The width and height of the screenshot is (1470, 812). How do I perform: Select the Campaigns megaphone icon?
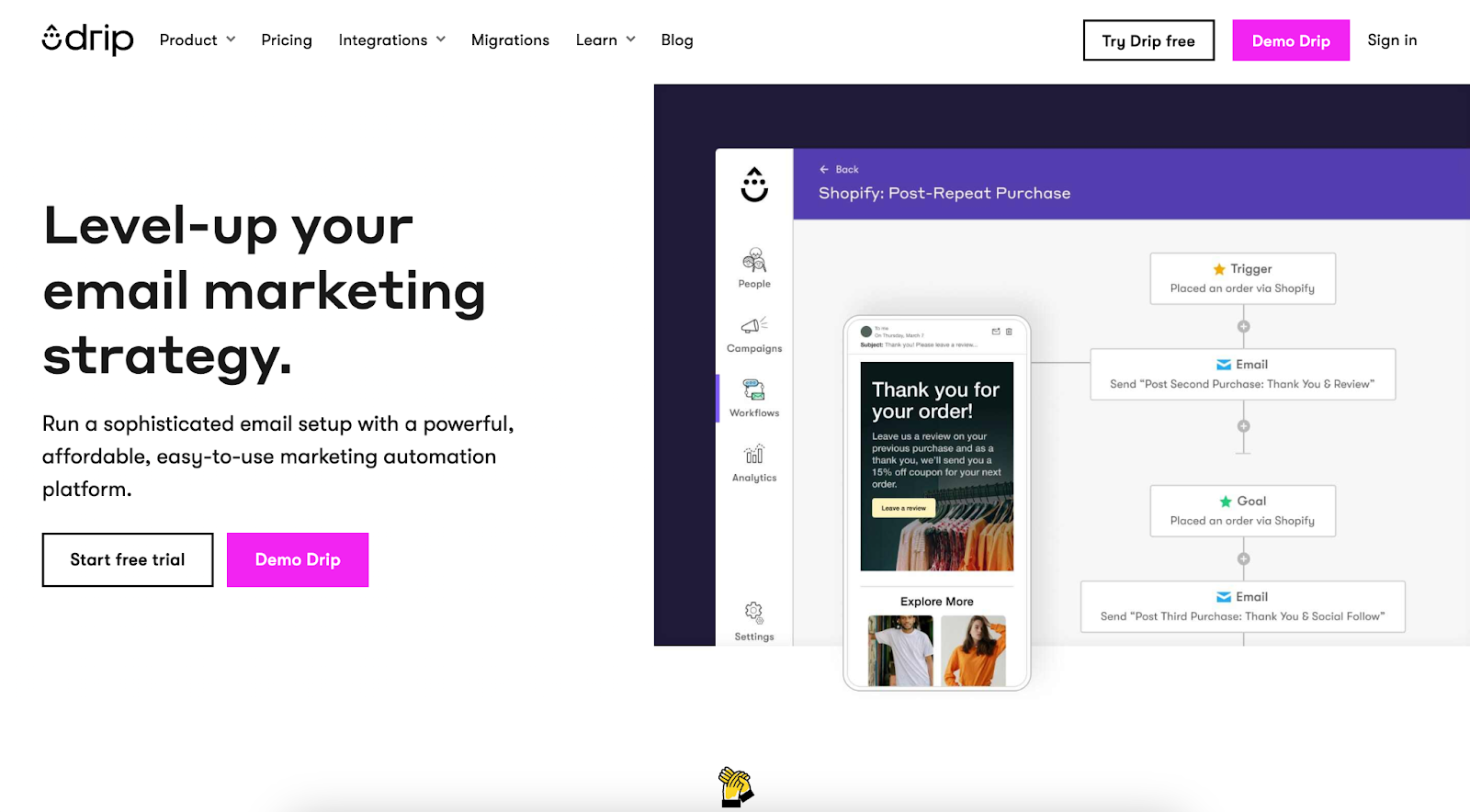coord(754,325)
